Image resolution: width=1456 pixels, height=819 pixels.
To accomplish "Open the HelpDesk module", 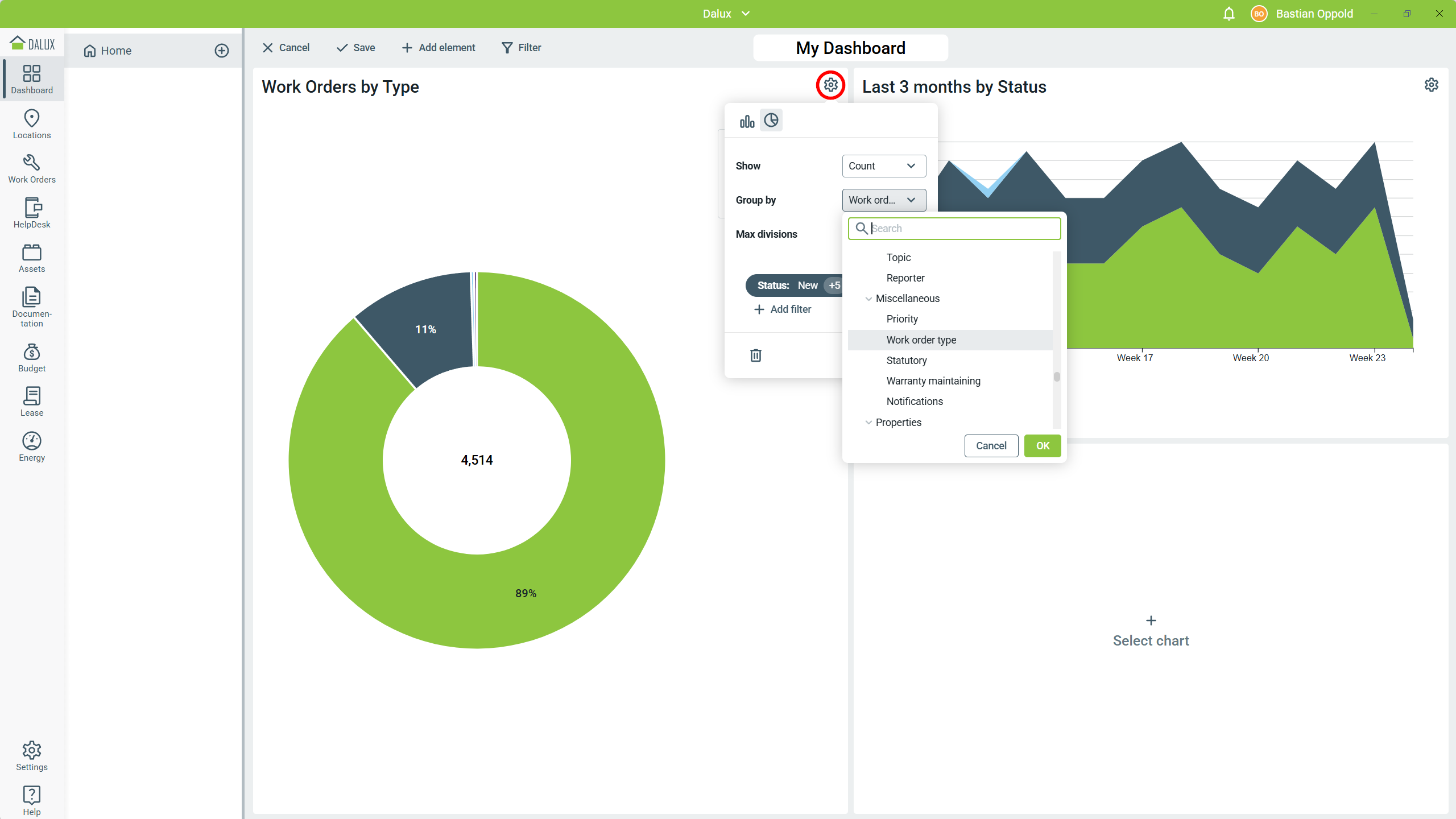I will pyautogui.click(x=32, y=213).
